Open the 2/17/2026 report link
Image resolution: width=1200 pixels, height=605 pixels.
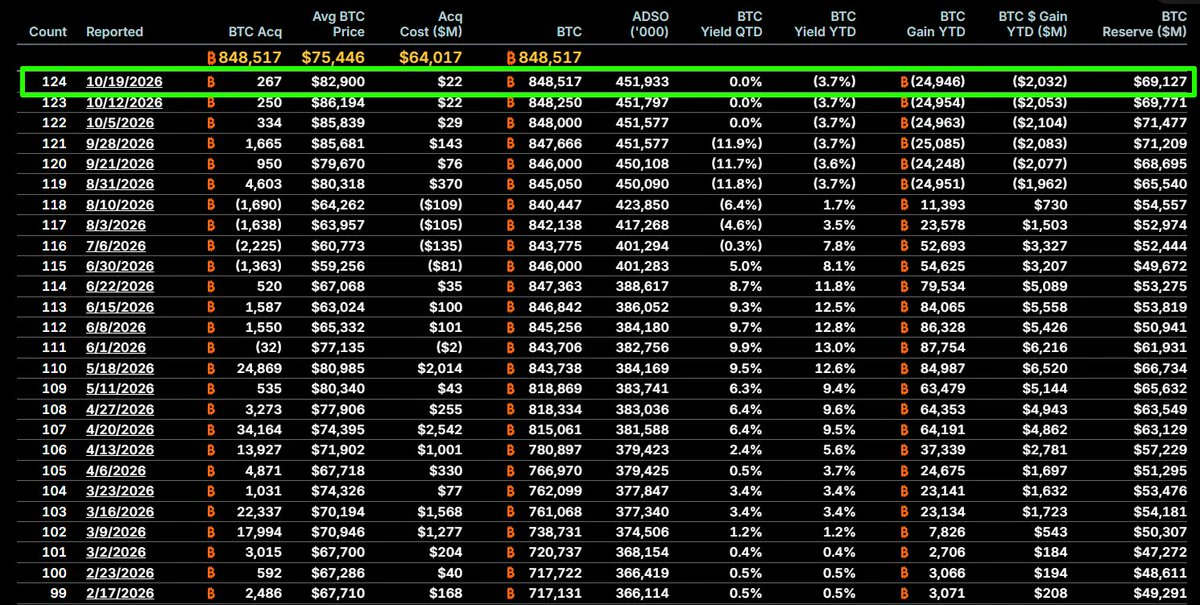tap(120, 592)
